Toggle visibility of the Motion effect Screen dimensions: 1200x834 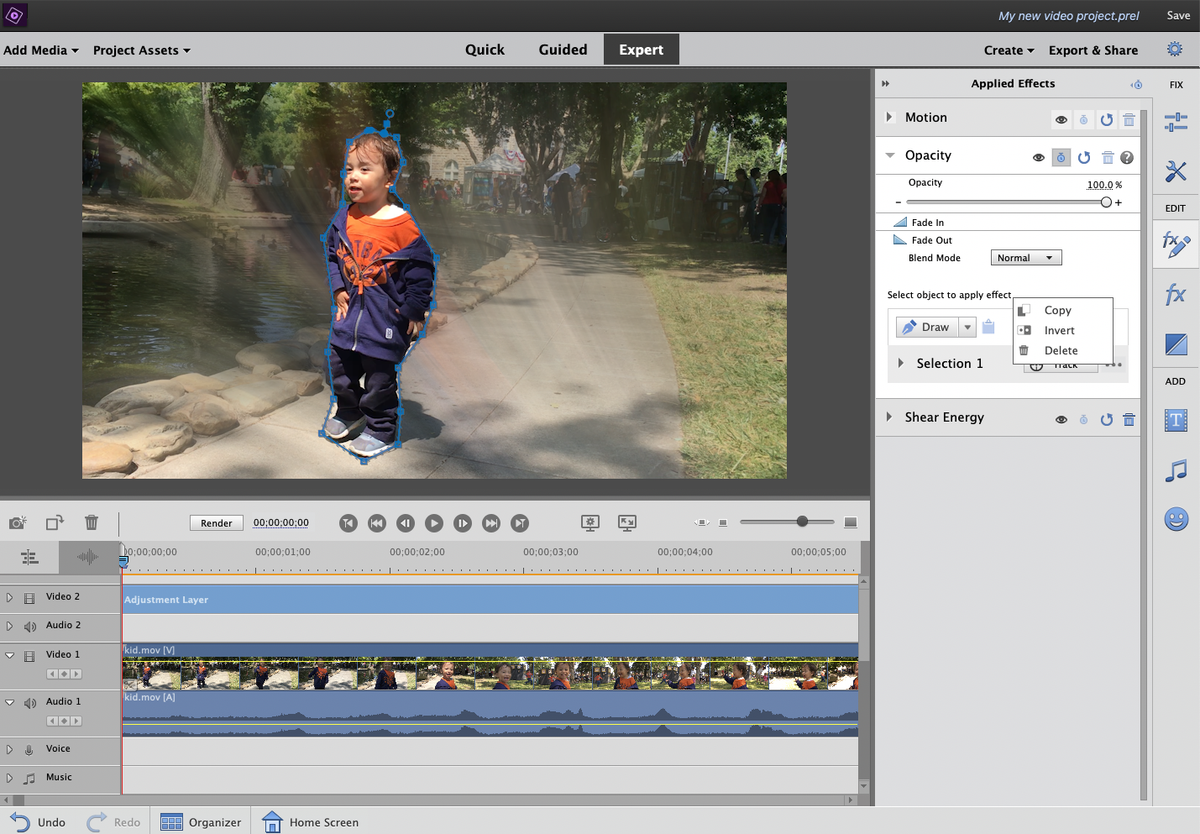[x=1061, y=119]
